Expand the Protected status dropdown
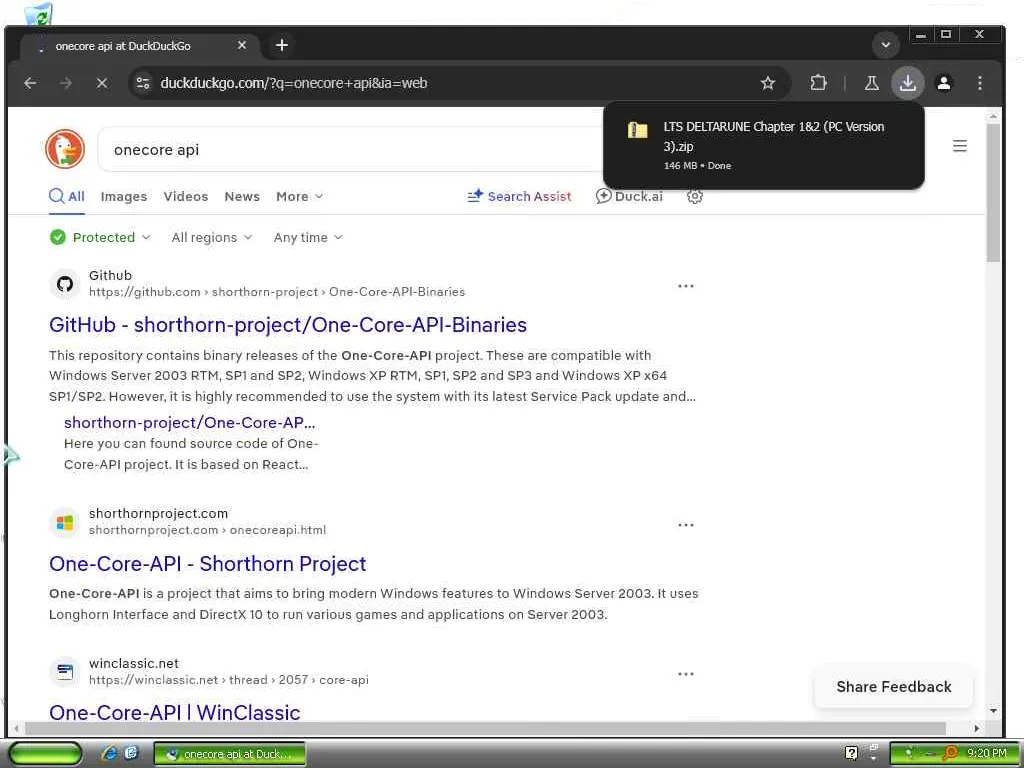Viewport: 1024px width, 768px height. tap(100, 237)
